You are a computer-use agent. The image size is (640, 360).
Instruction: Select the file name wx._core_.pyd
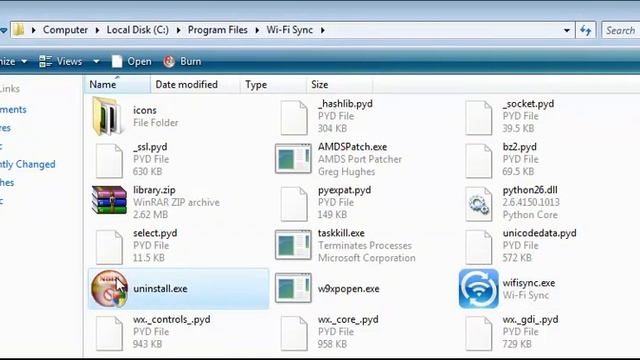coord(348,319)
